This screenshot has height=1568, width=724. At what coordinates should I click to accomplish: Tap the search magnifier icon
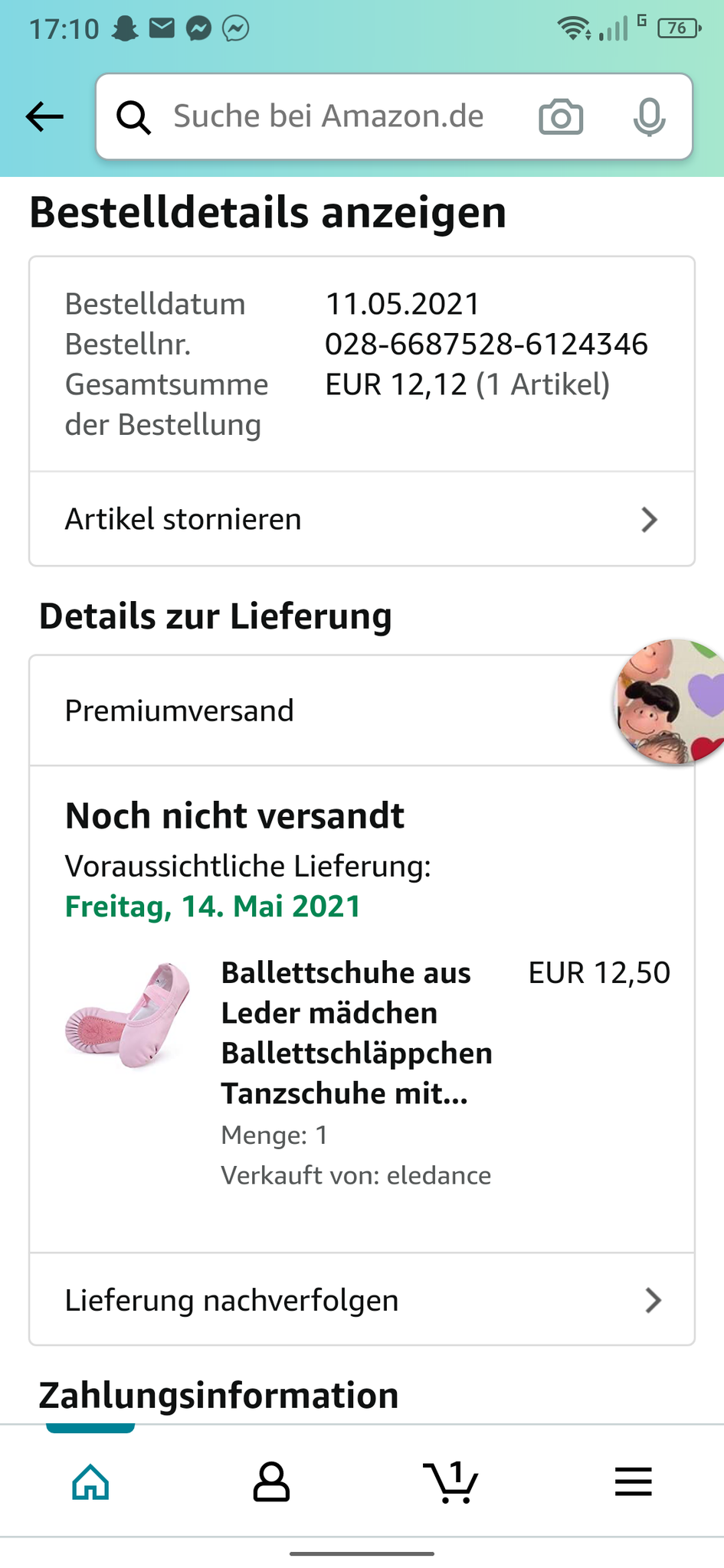pyautogui.click(x=133, y=117)
